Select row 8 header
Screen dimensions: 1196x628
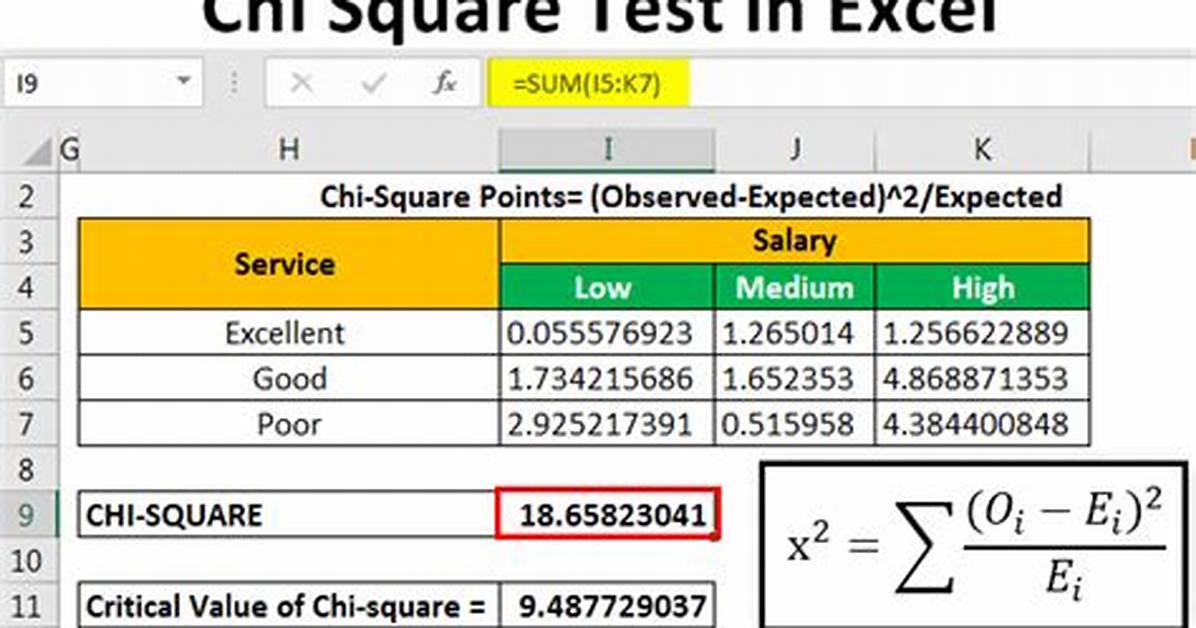click(28, 469)
